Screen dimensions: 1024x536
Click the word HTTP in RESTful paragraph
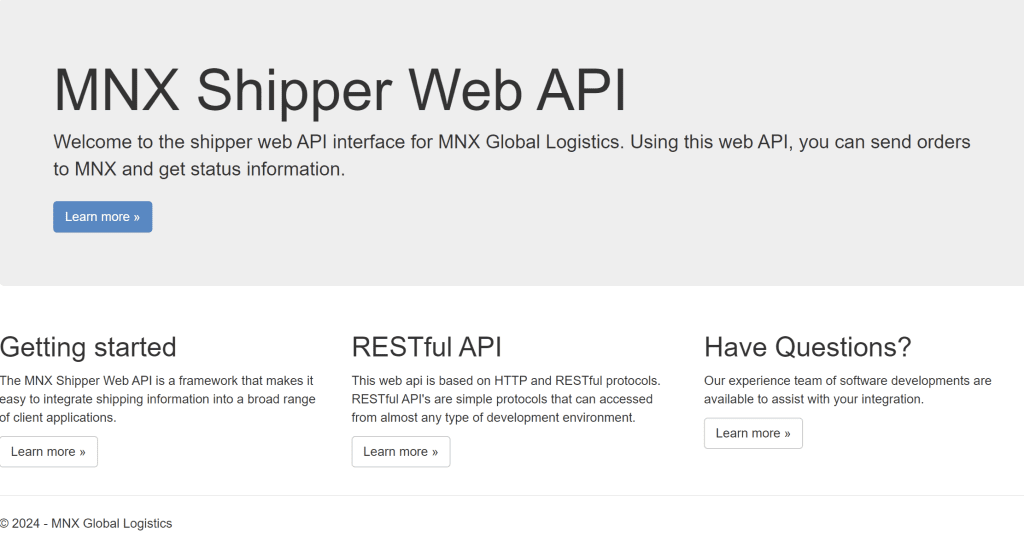point(510,381)
